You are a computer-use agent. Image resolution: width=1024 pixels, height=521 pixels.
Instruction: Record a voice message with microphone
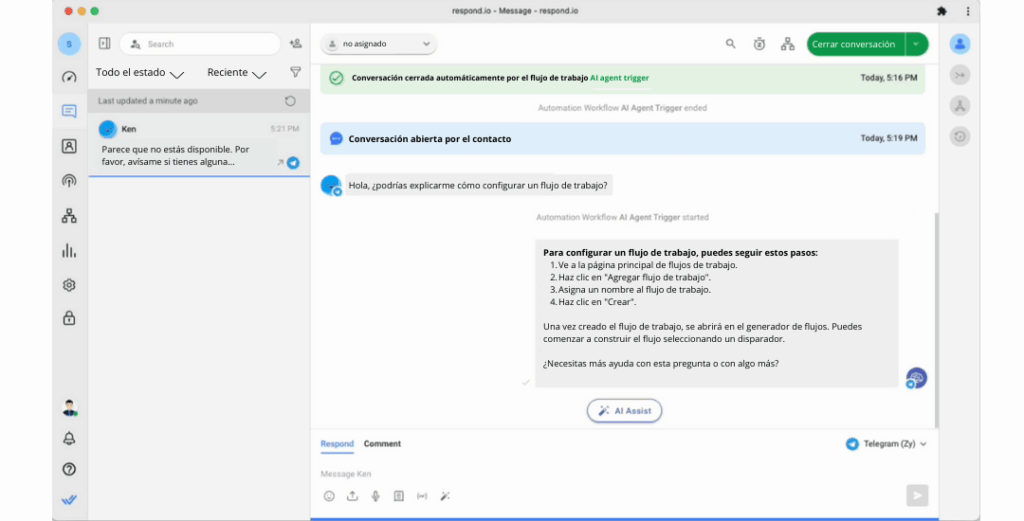coord(376,496)
